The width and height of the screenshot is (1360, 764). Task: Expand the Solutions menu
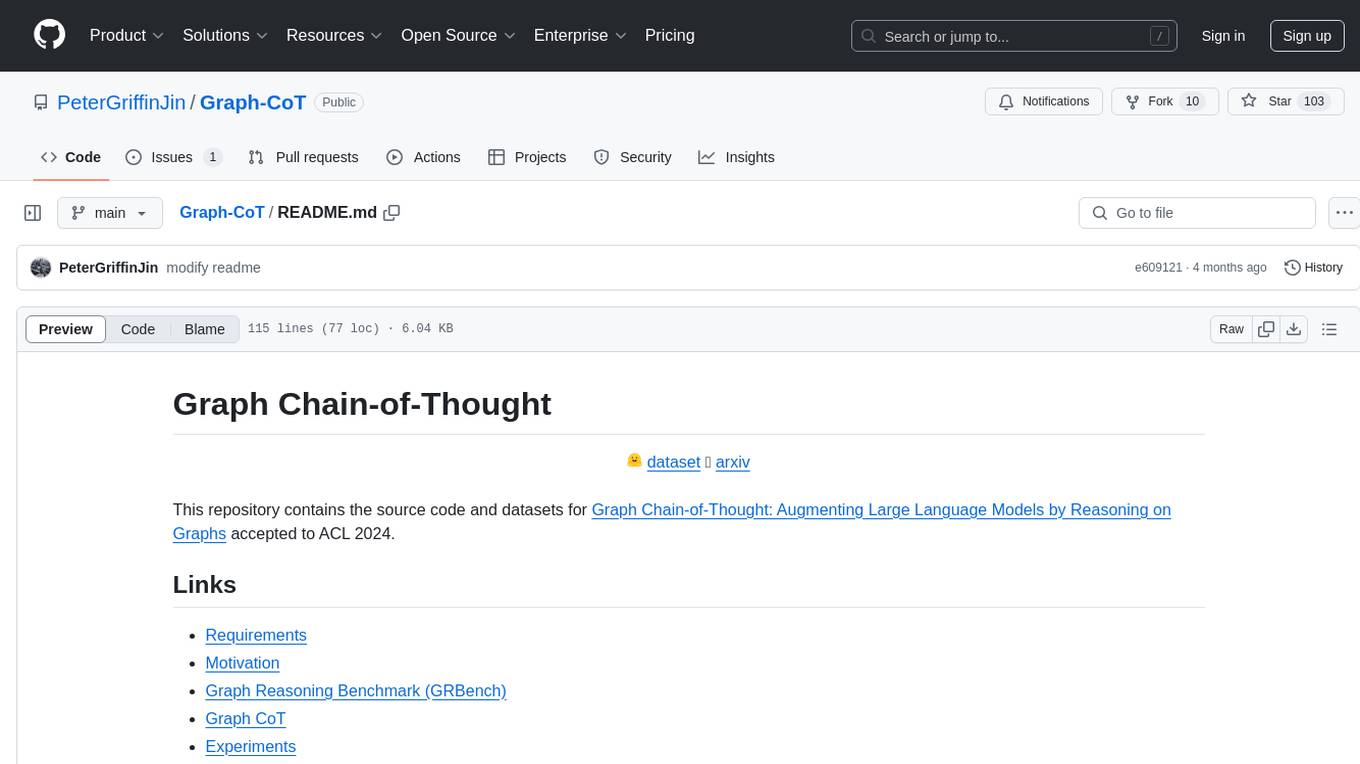click(x=225, y=35)
